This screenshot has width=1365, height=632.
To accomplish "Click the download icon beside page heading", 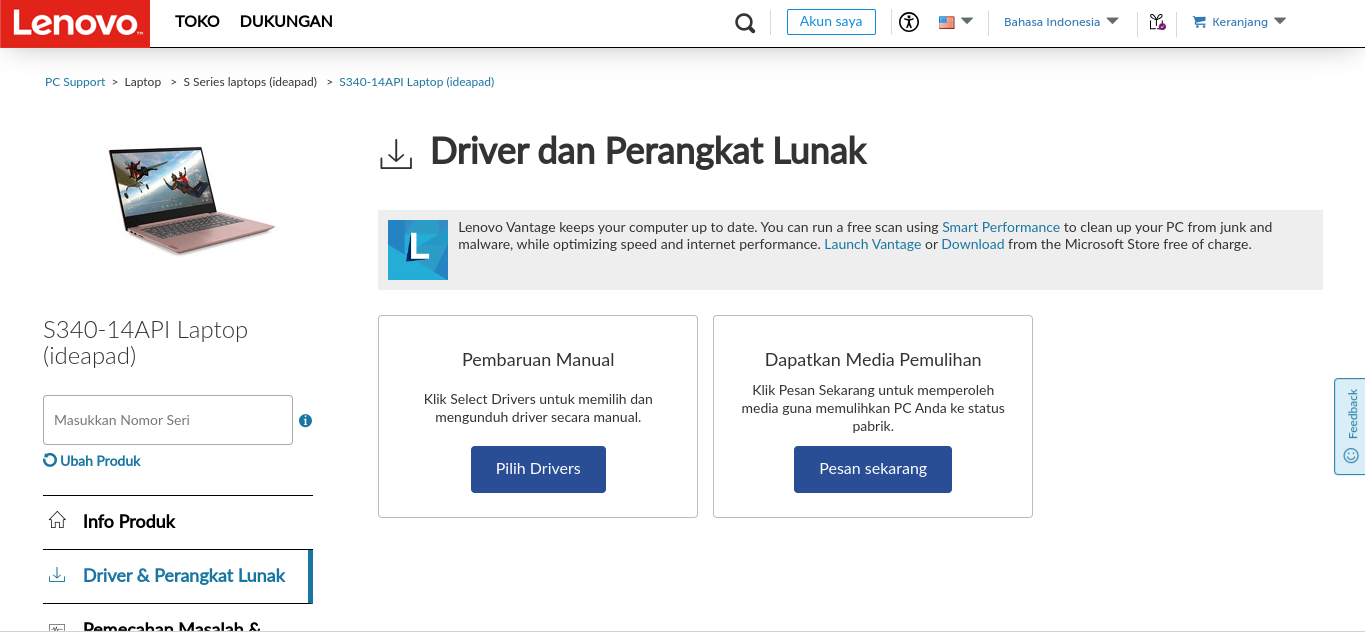I will click(396, 154).
